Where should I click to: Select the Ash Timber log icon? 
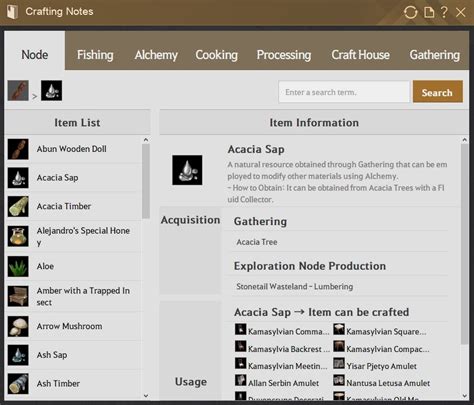pyautogui.click(x=18, y=384)
